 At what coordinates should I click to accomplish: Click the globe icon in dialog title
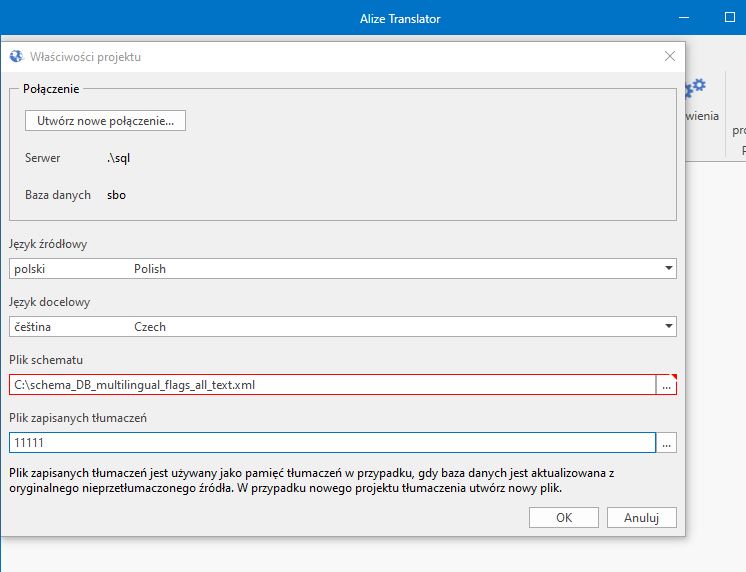[x=16, y=57]
